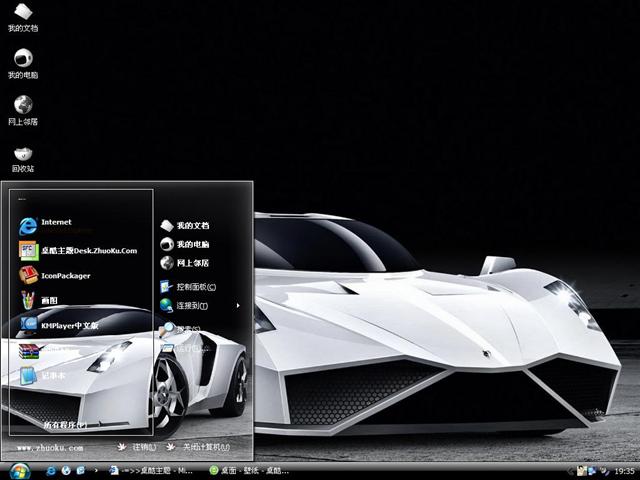The height and width of the screenshot is (480, 640).
Task: Open 画图 (Paint) in Start menu
Action: click(48, 300)
